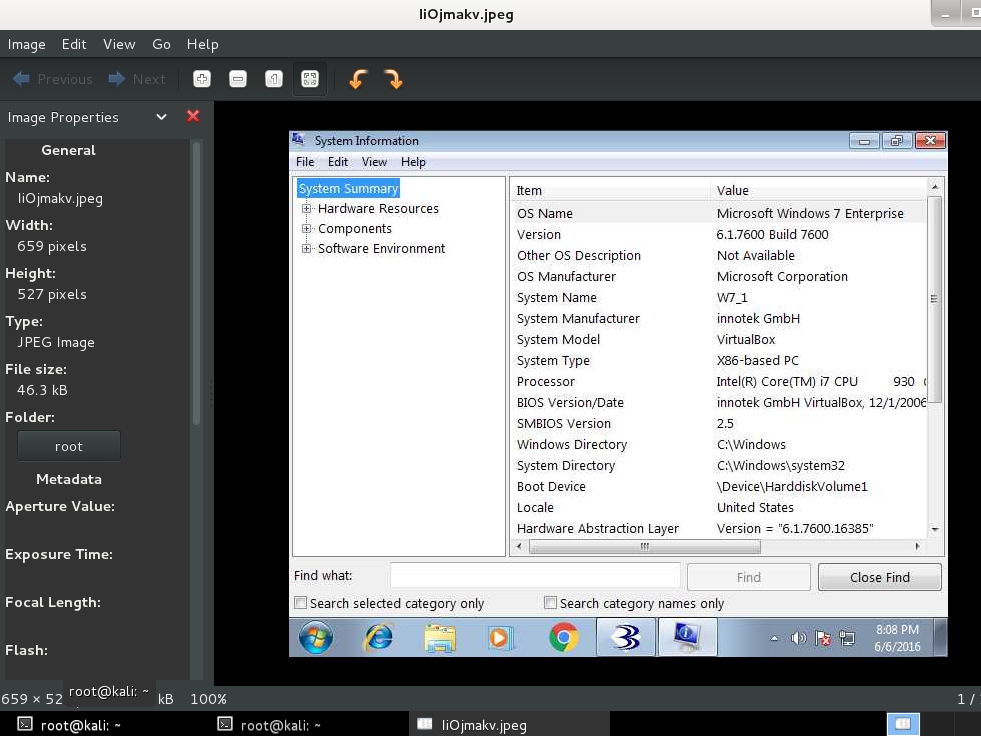Select the Boot Device row
981x736 pixels.
[718, 486]
